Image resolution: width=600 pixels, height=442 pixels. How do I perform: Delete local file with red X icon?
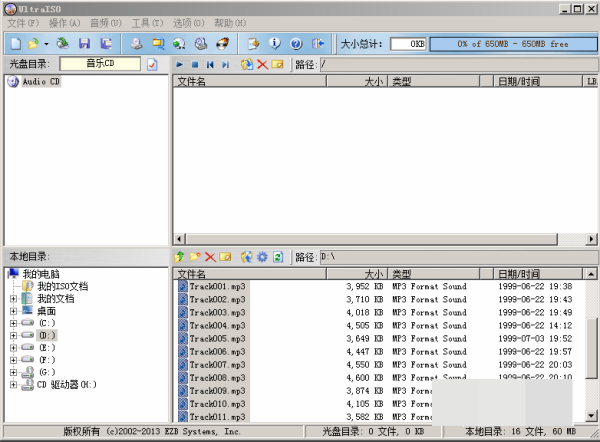210,257
